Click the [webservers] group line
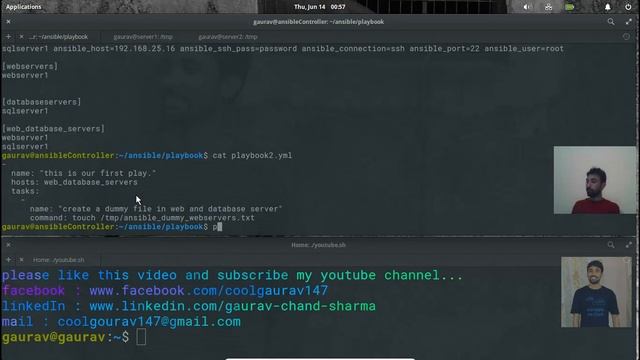This screenshot has height=360, width=640. point(30,66)
